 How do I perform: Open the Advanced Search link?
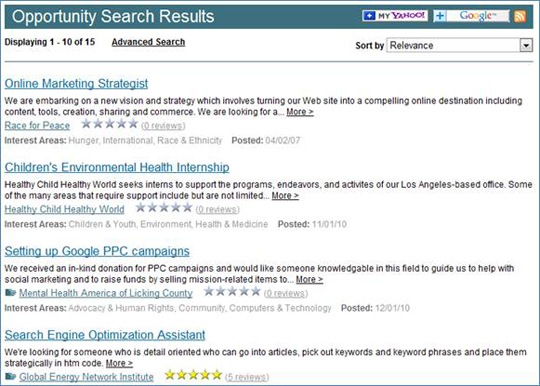(148, 42)
